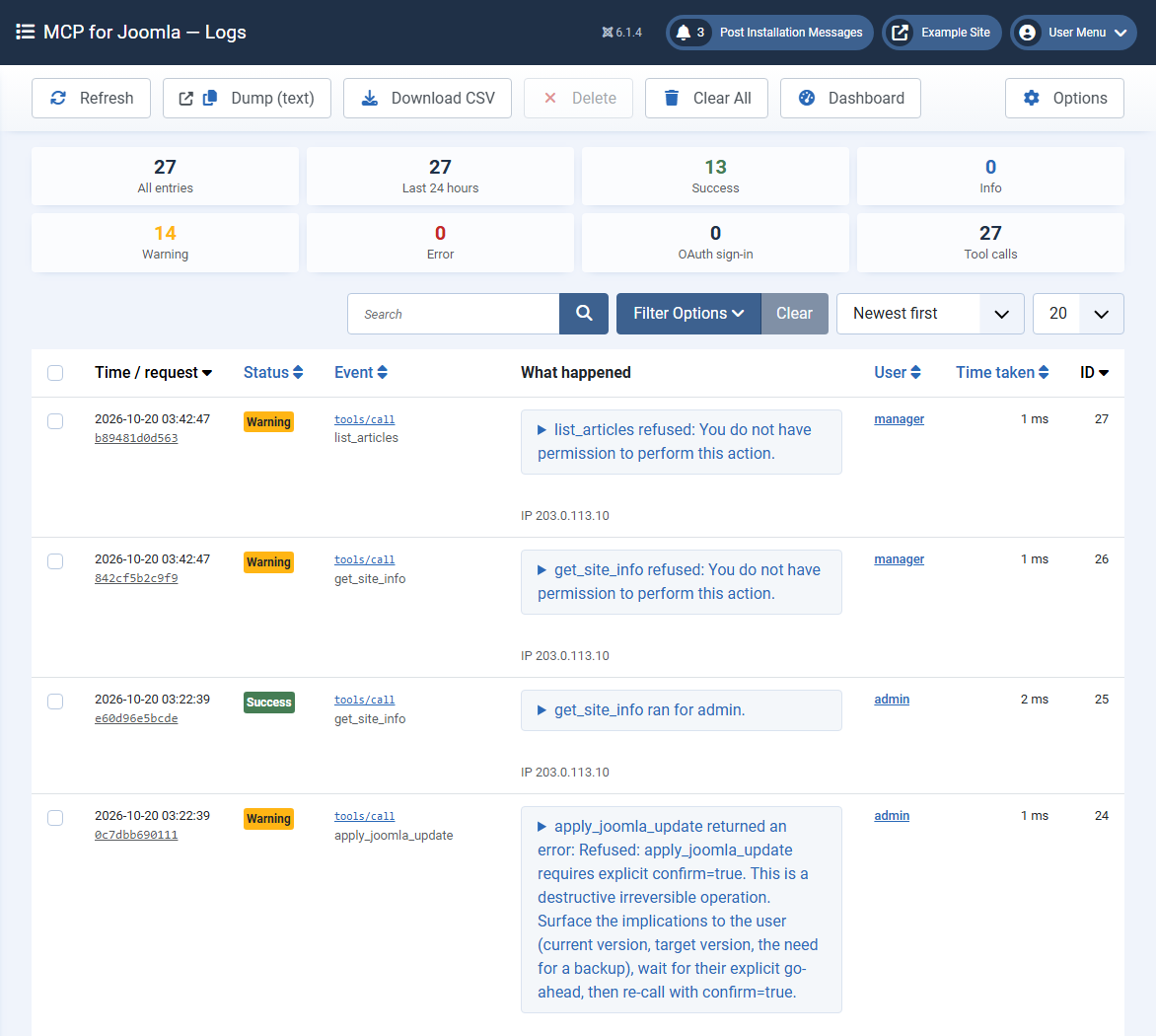Screen dimensions: 1156x1036
Task: Click the Dump open-in-new-window icon
Action: point(185,98)
